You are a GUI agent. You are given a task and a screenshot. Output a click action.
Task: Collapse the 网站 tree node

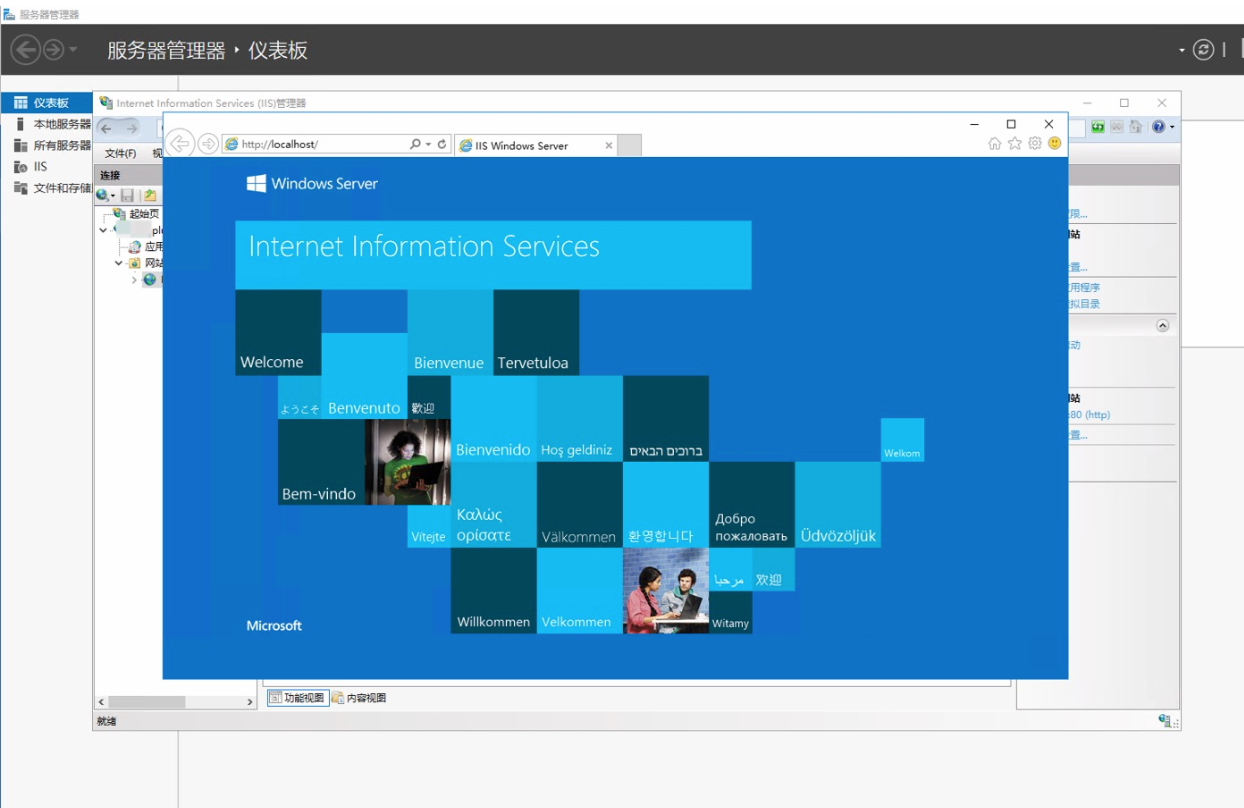click(x=119, y=263)
